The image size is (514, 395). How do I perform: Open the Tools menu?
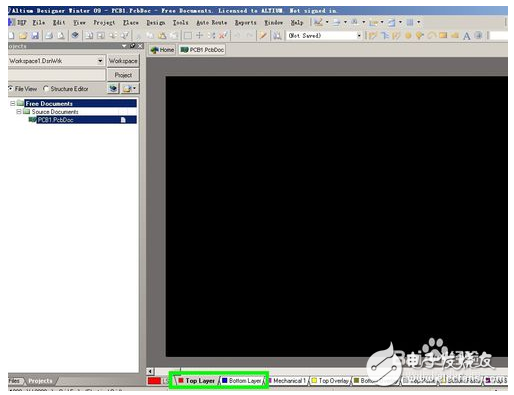(180, 23)
